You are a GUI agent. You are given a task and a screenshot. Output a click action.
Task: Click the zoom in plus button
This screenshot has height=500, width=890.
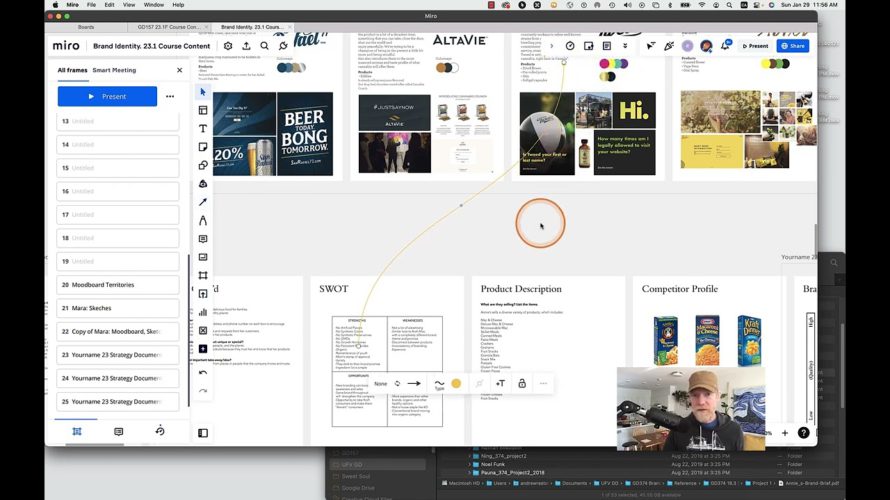[784, 433]
